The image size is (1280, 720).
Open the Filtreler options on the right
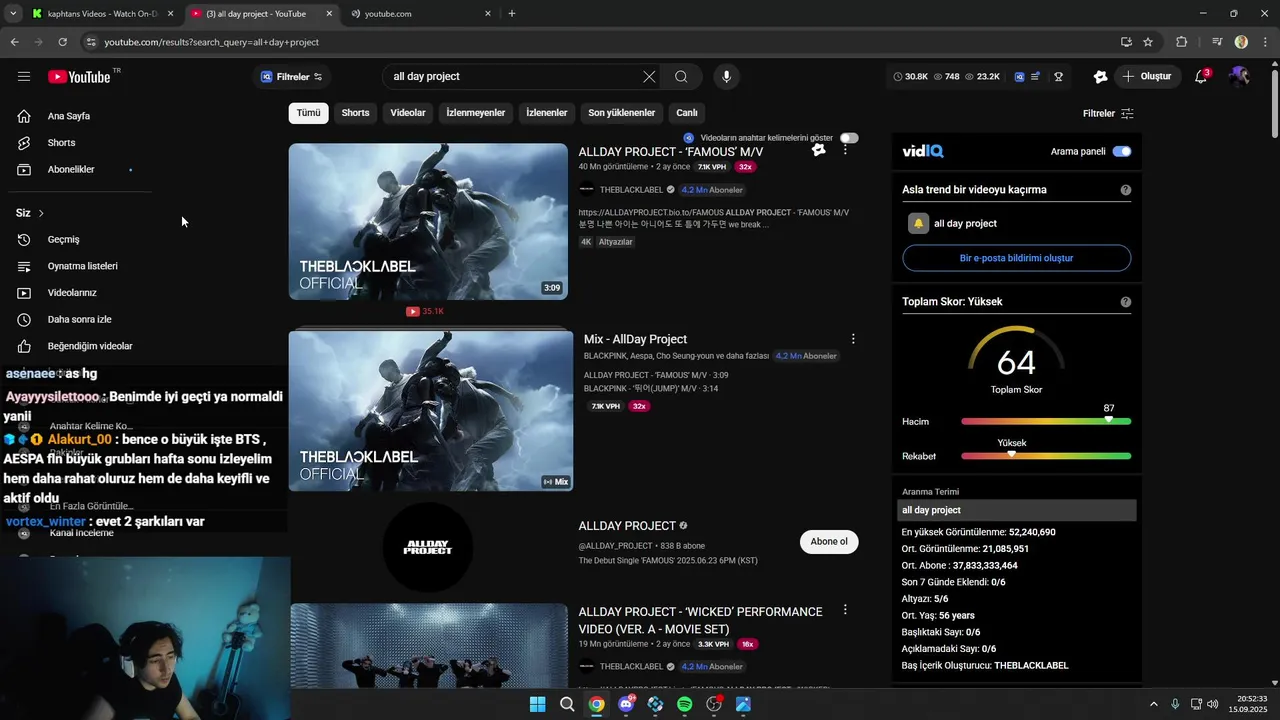tap(1108, 114)
